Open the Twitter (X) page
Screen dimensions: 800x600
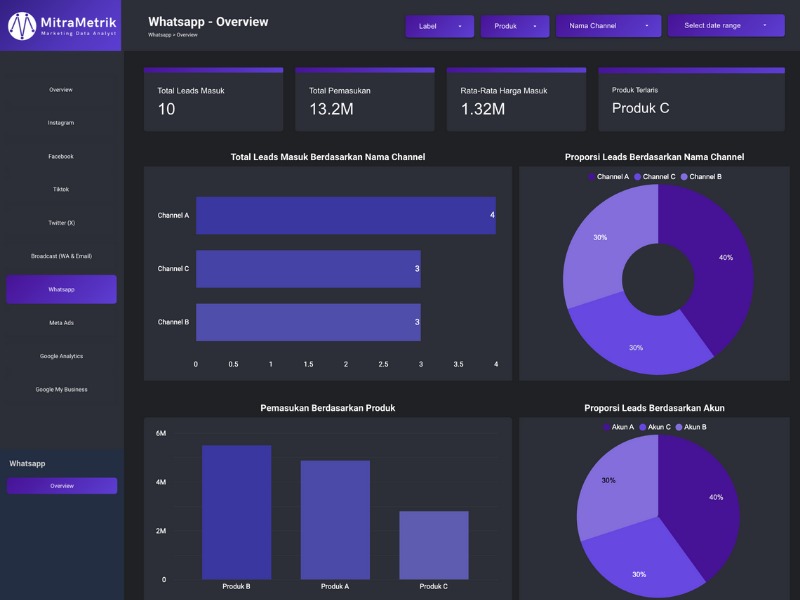tap(61, 223)
